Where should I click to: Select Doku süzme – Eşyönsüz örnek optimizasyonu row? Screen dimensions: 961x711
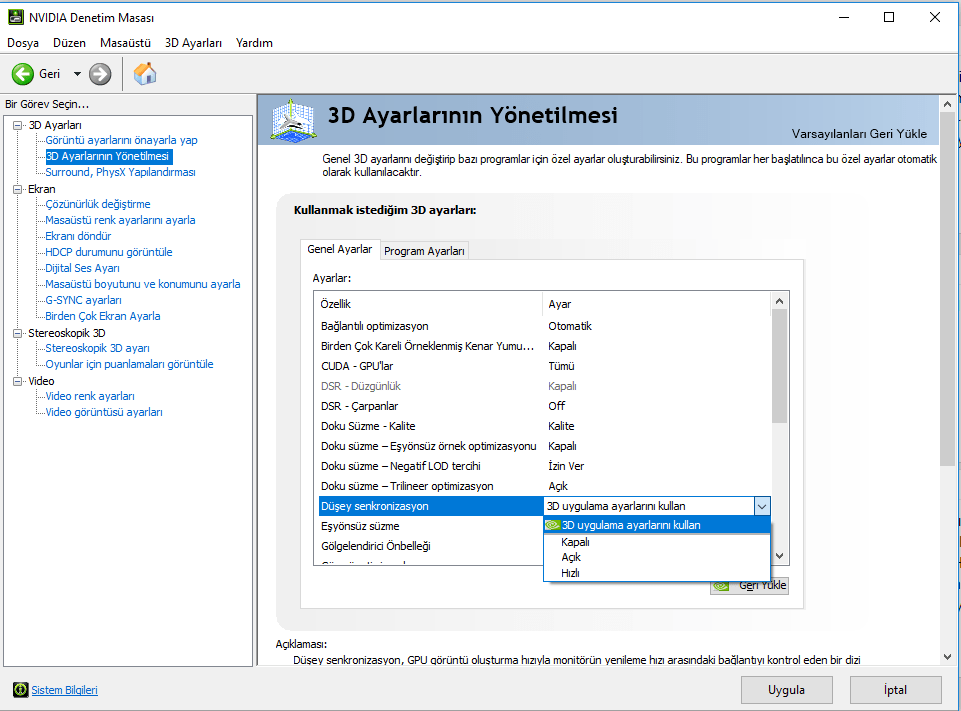(544, 446)
